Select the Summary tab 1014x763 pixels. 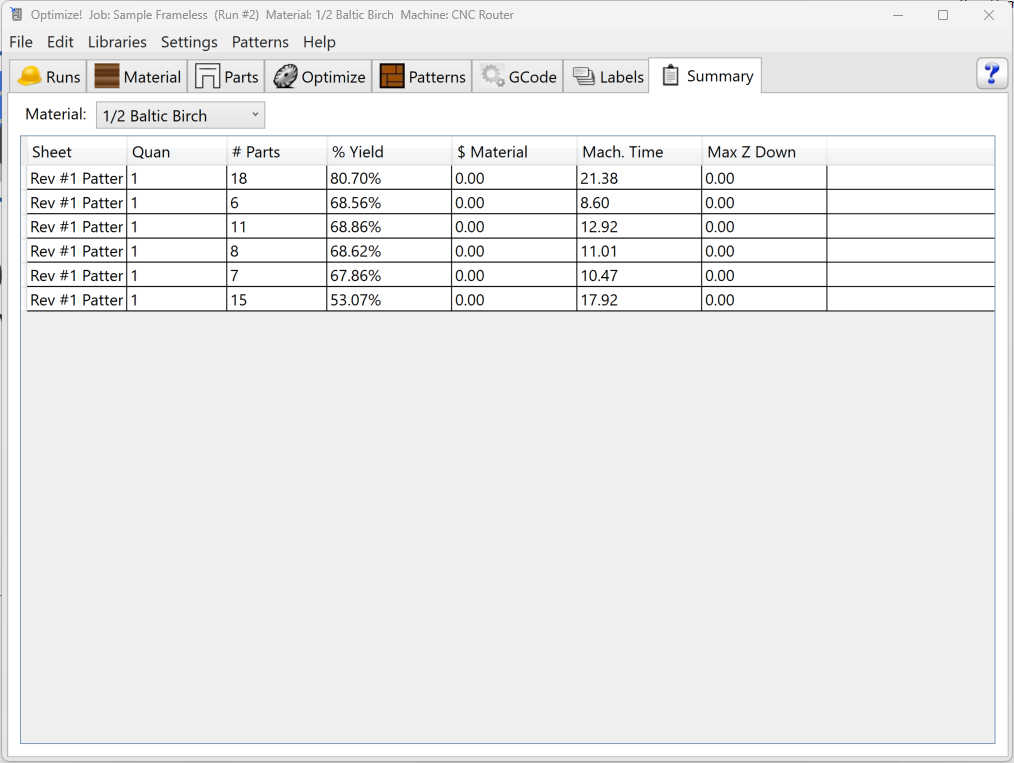pos(706,76)
